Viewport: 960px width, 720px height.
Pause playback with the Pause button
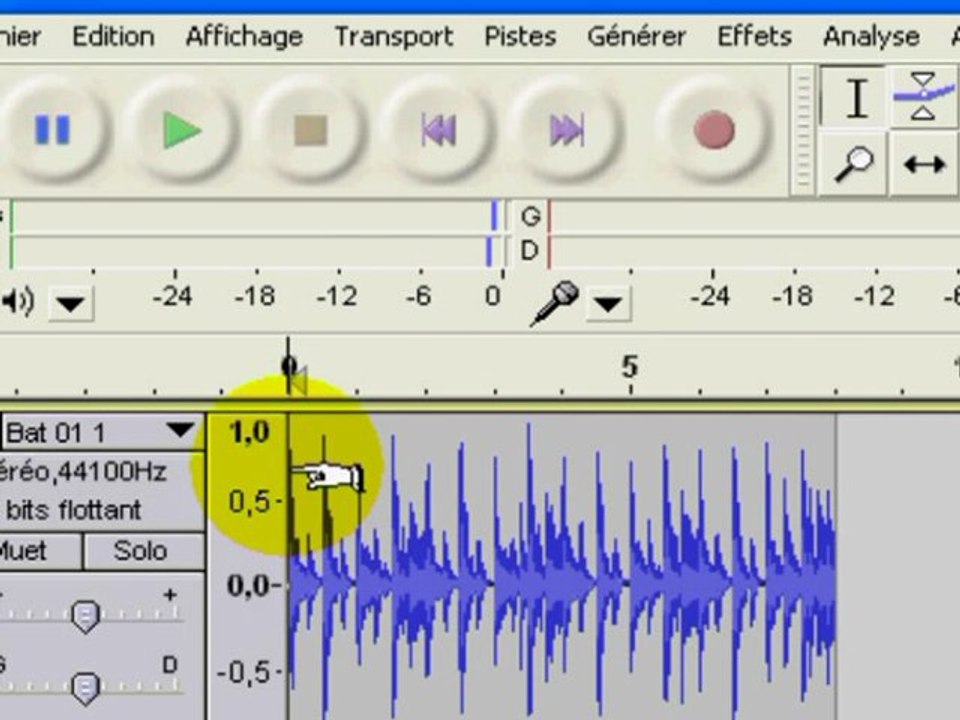[51, 130]
